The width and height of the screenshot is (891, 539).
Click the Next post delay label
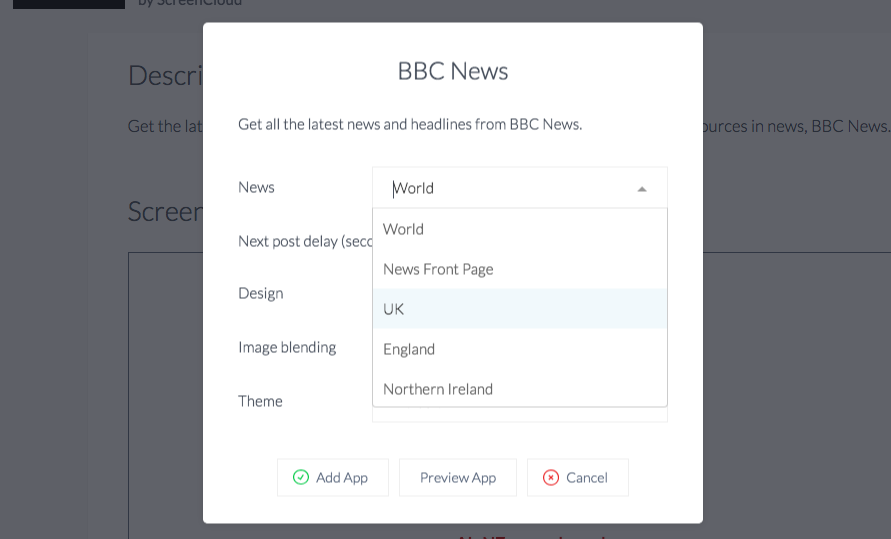[x=305, y=241]
